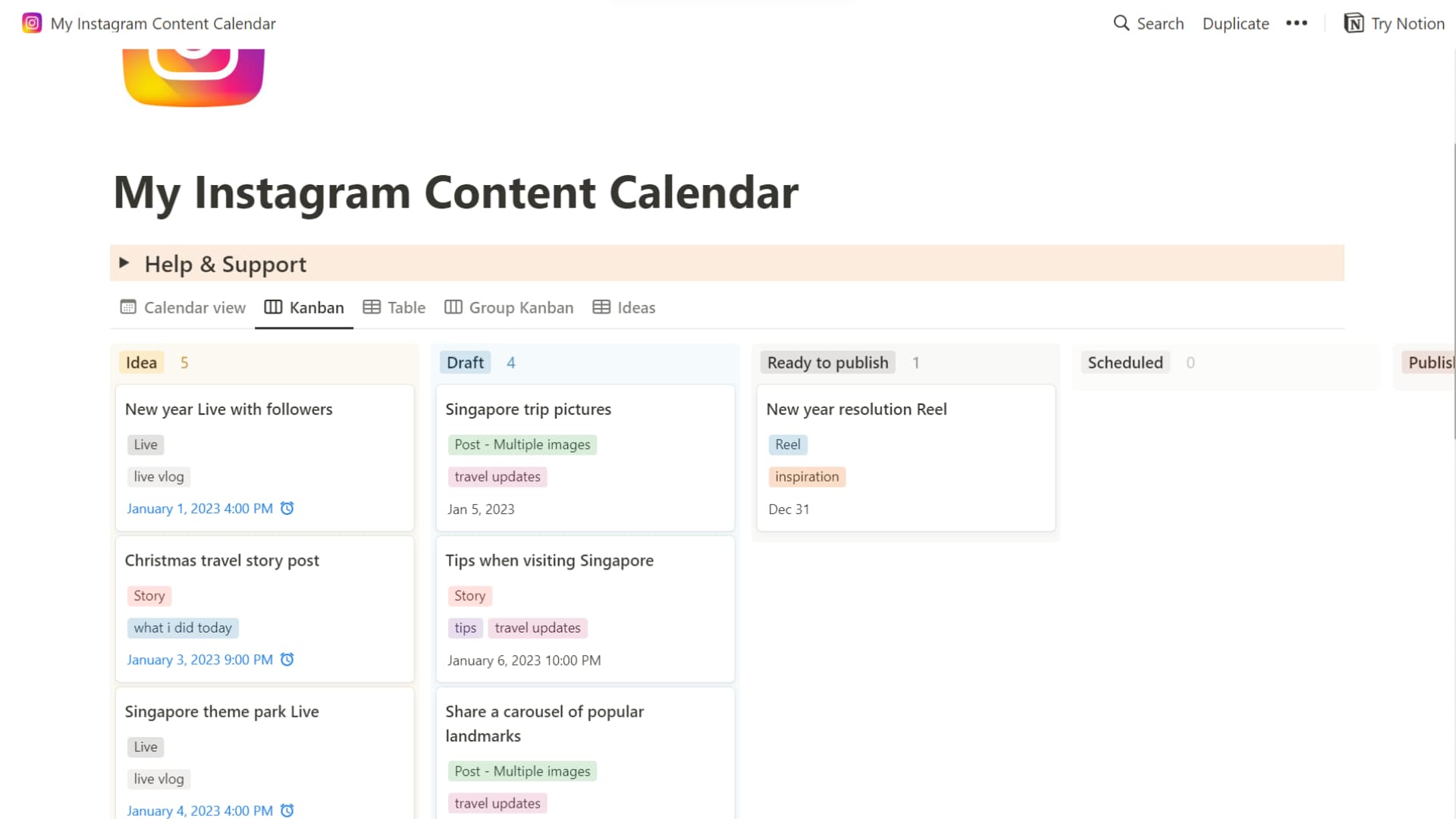Screen dimensions: 1456x819
Task: Click the Table view icon
Action: (373, 307)
